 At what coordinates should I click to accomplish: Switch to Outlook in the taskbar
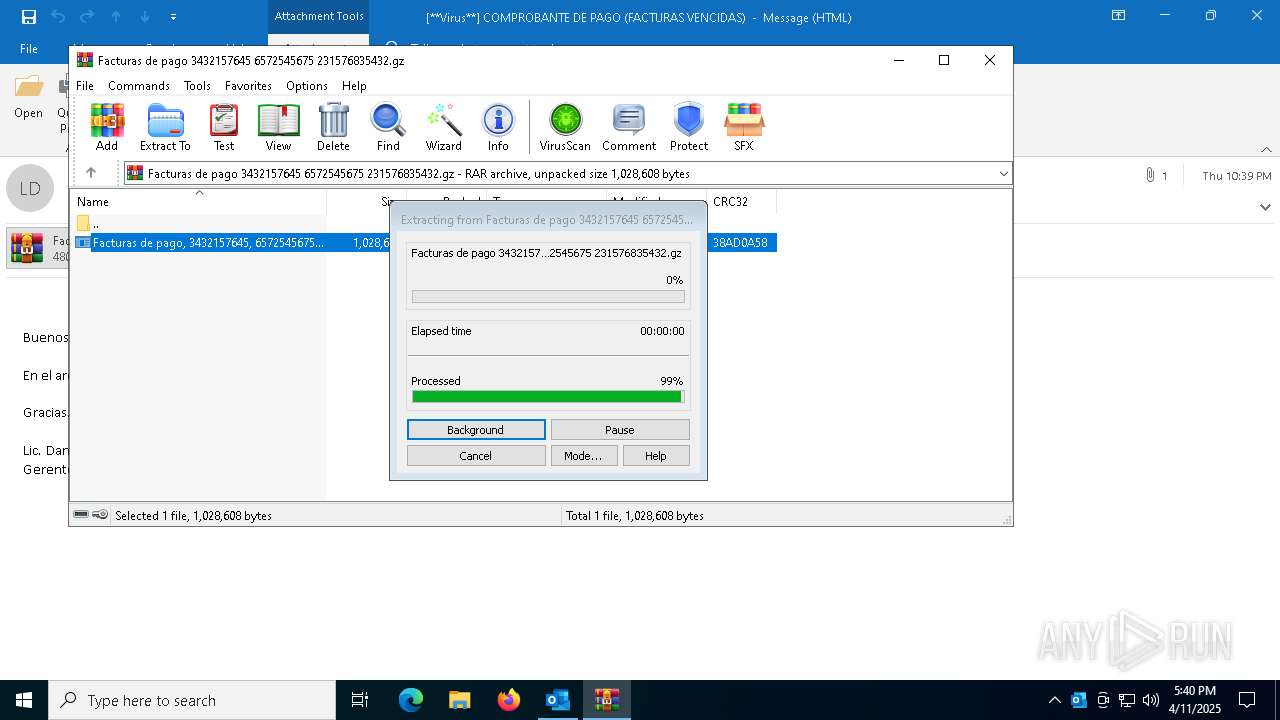click(x=557, y=700)
